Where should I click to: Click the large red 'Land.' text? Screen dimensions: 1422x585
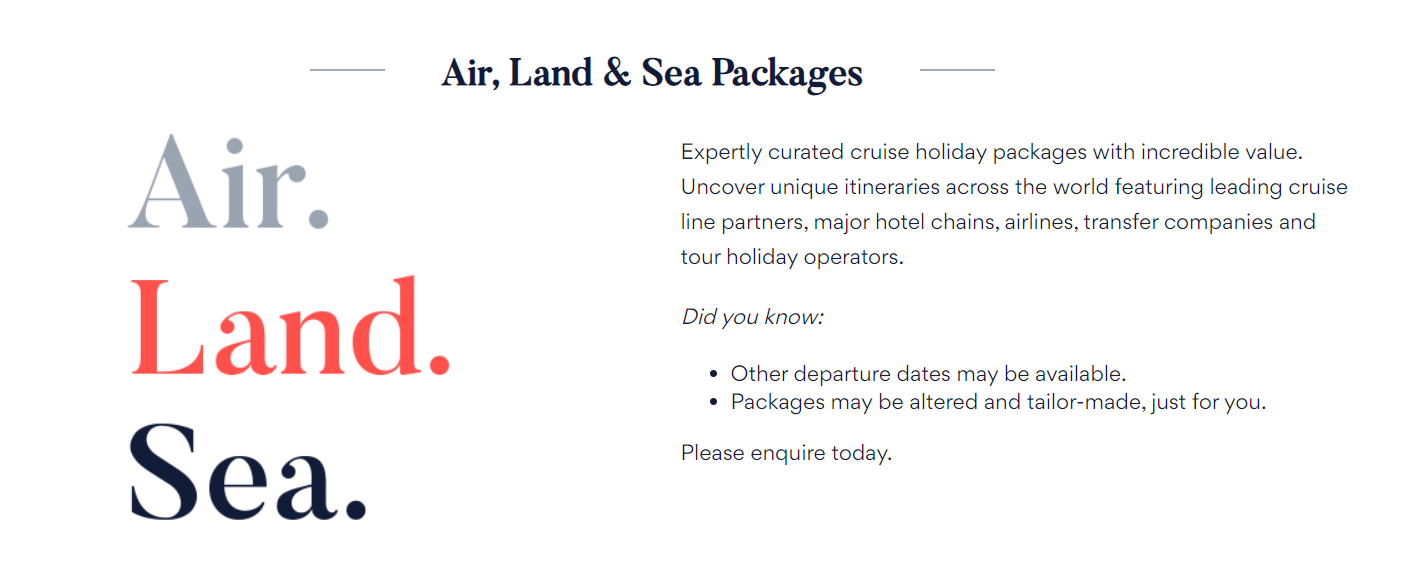point(290,327)
